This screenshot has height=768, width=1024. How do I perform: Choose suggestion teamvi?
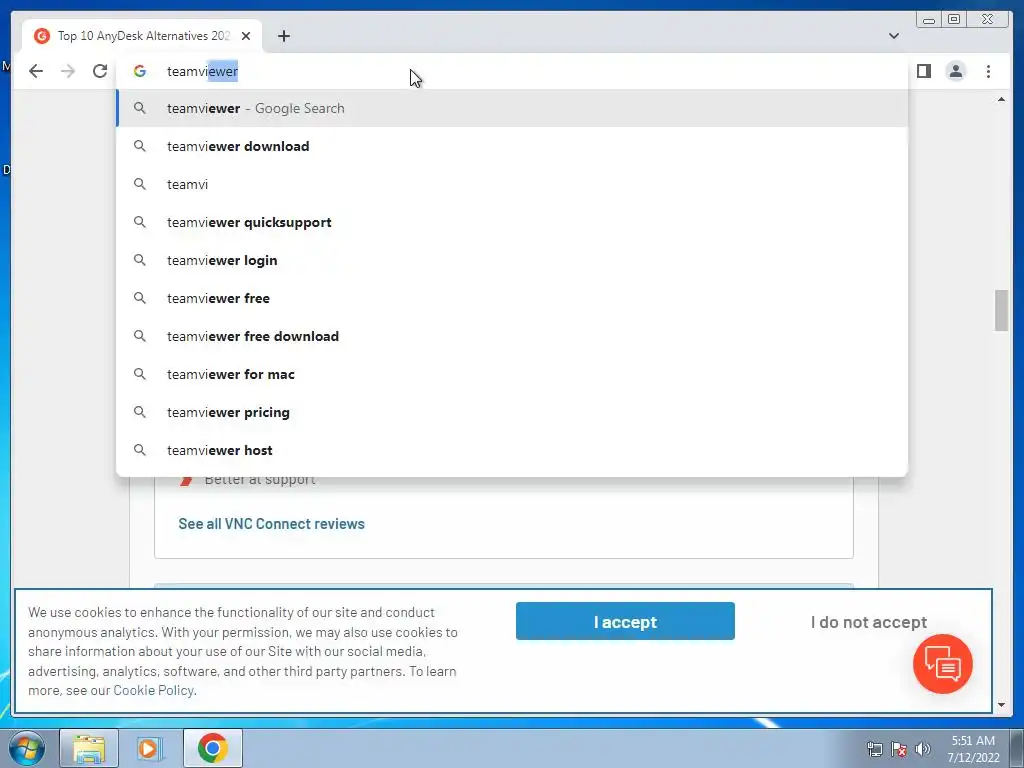(x=512, y=184)
